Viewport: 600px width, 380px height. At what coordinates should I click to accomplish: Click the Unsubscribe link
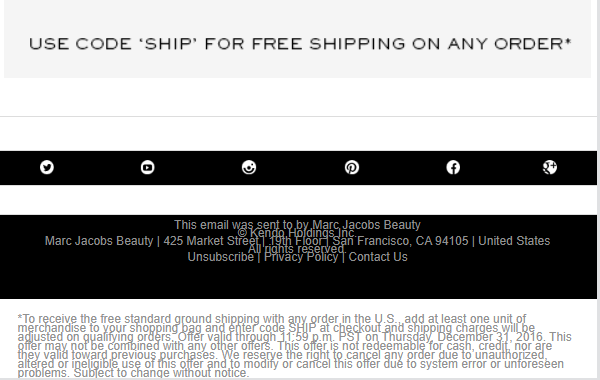coord(220,257)
